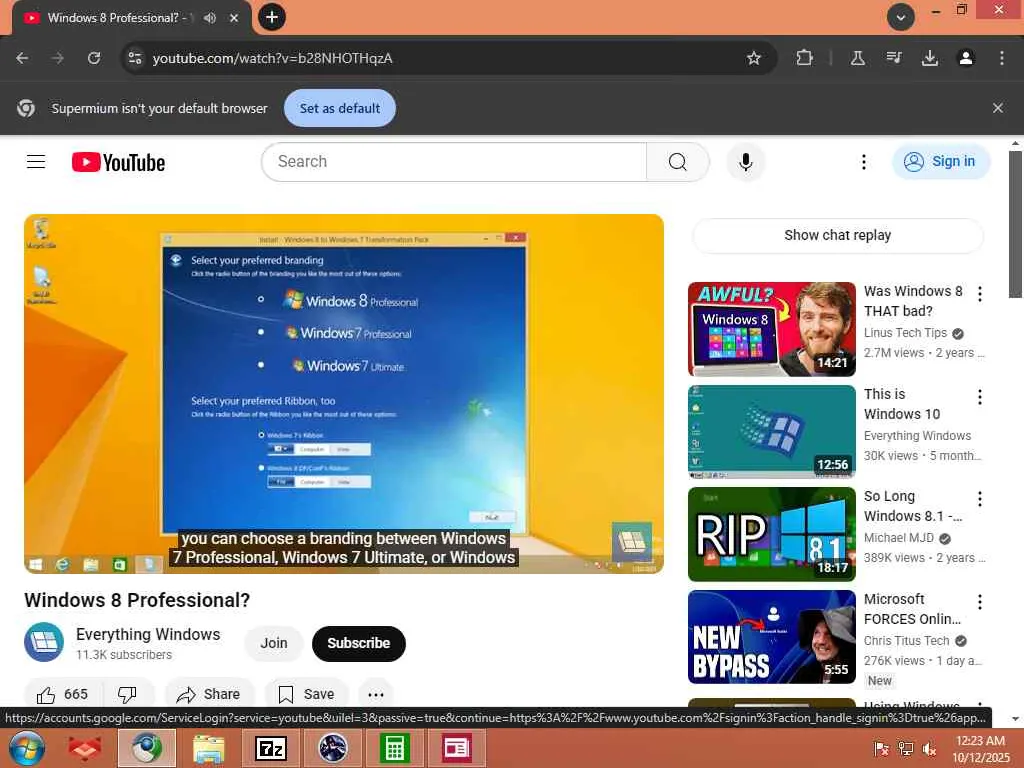Open This is Windows 10 video thumbnail

click(x=771, y=432)
